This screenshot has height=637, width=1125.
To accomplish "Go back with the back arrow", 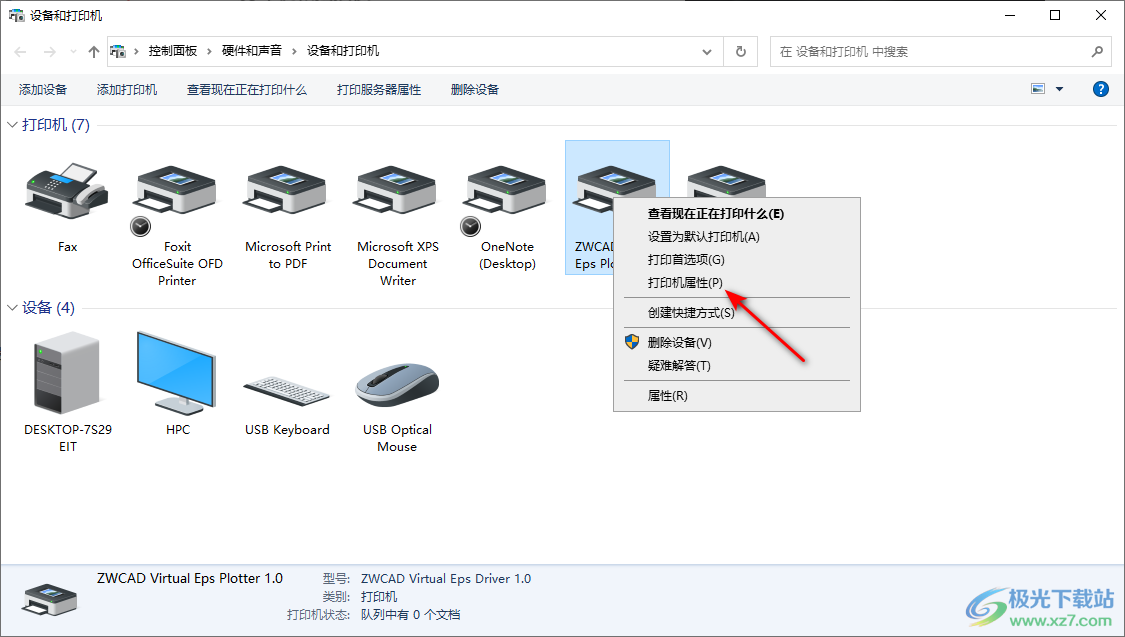I will (20, 52).
